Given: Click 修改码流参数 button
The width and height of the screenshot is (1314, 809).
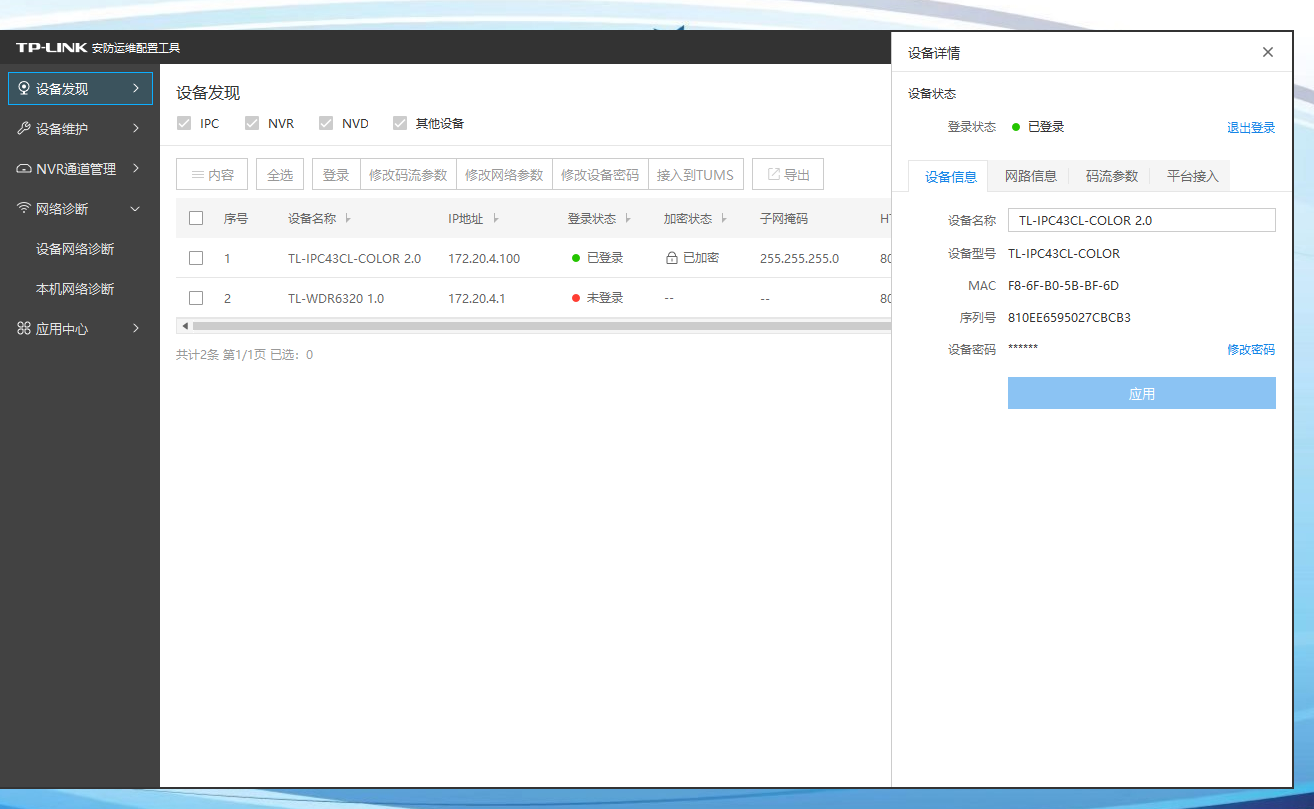Looking at the screenshot, I should coord(408,174).
